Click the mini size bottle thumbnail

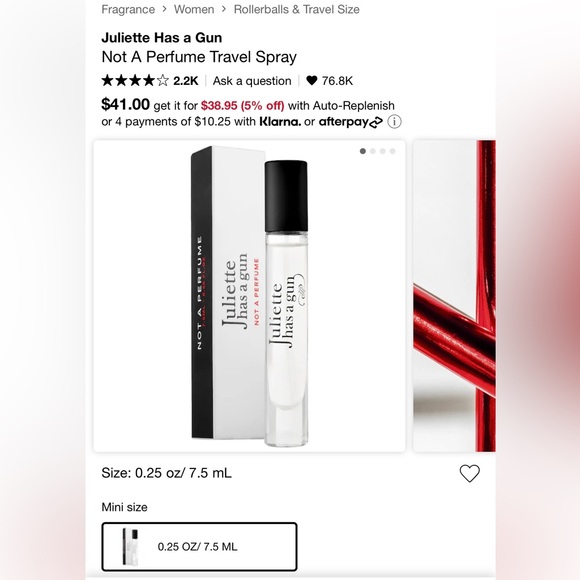(x=131, y=547)
